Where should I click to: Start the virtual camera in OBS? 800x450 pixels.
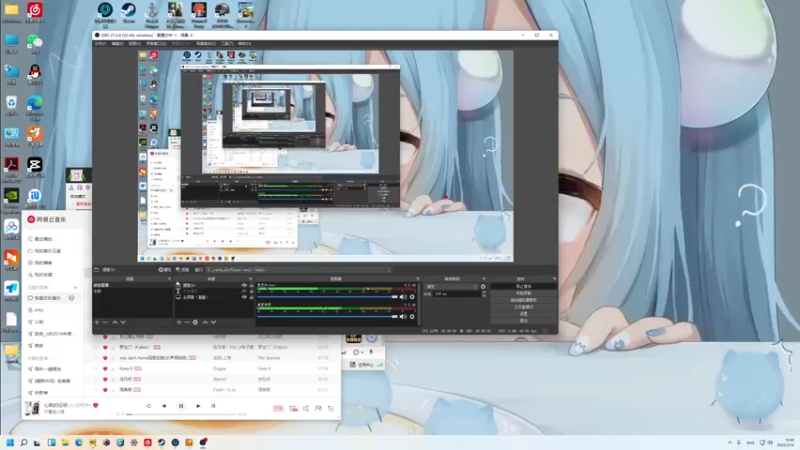(x=523, y=300)
